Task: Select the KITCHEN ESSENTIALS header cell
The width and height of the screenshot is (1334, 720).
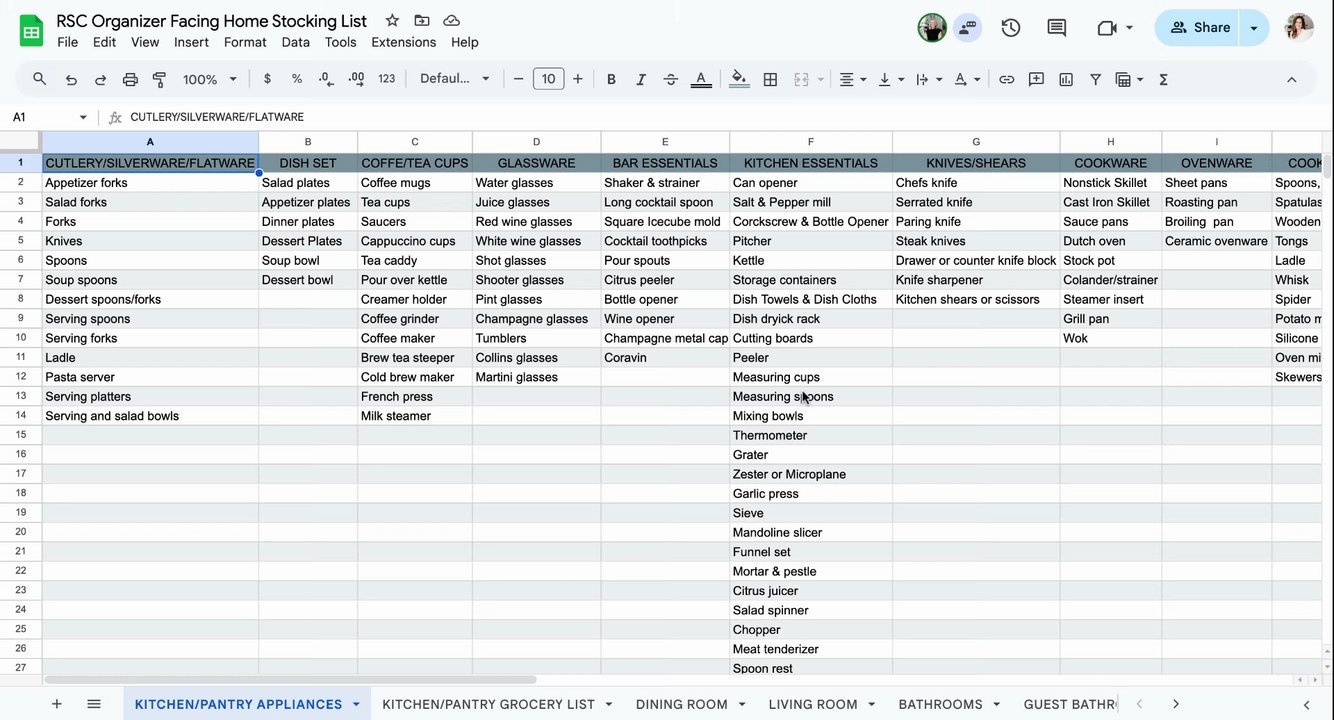Action: [811, 163]
